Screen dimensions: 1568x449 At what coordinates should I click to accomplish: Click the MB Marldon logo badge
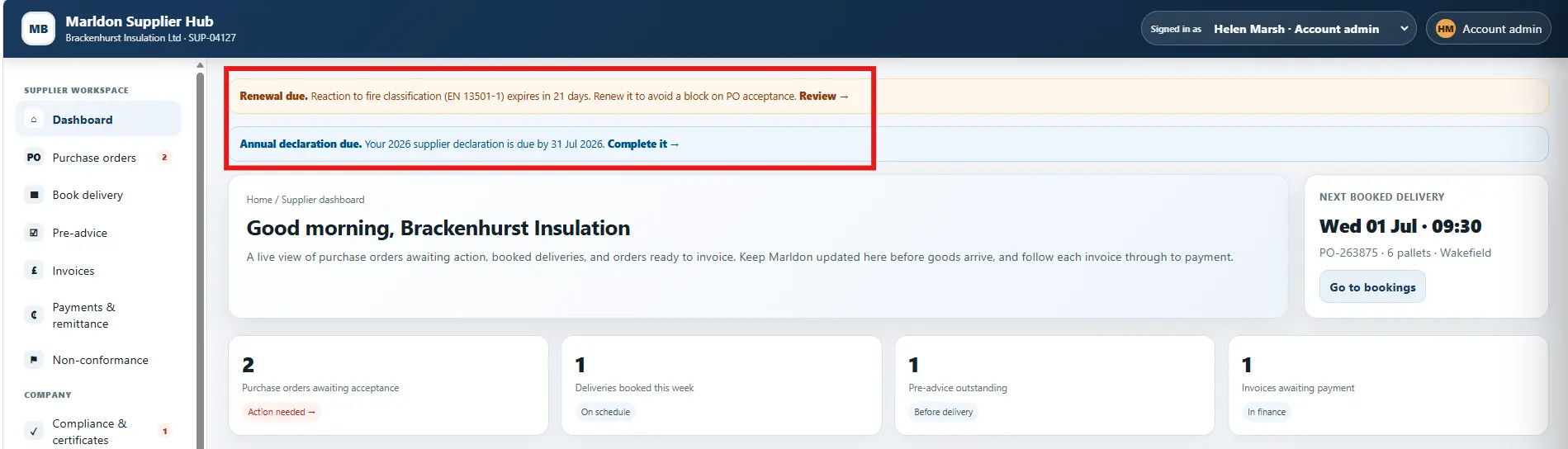point(38,29)
